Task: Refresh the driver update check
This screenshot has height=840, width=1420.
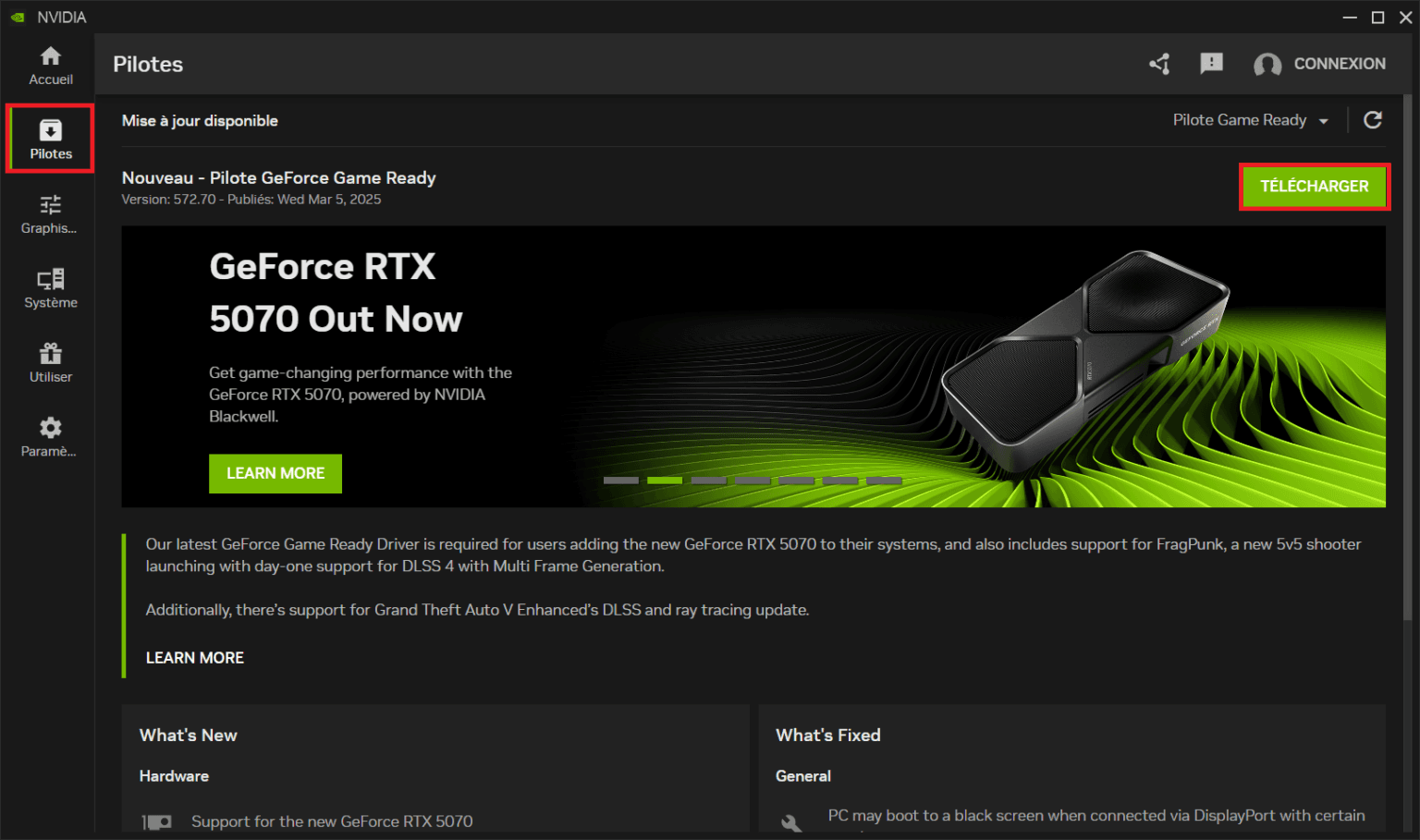Action: coord(1373,120)
